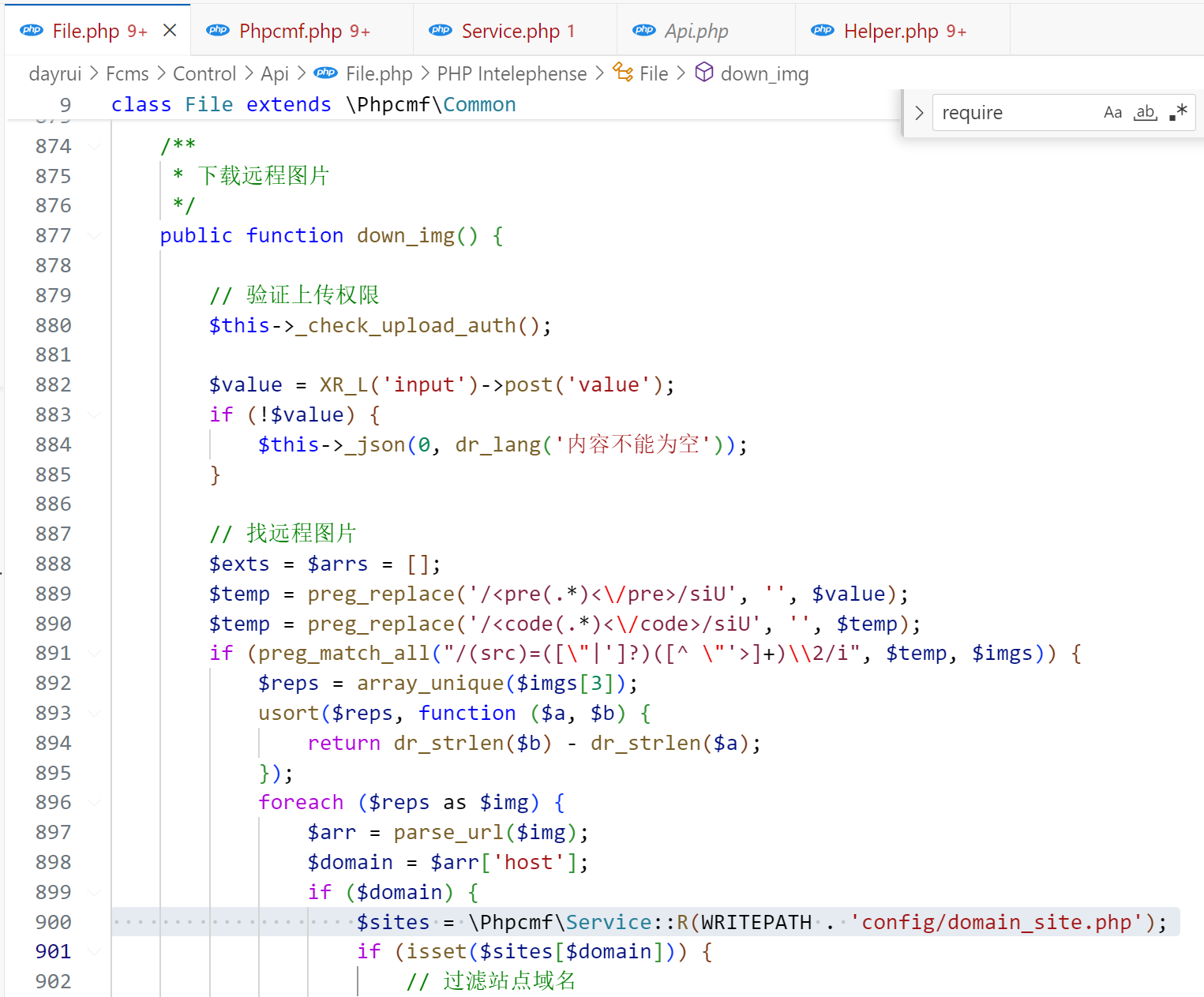This screenshot has width=1204, height=997.
Task: Click 'Common' class name in sticky header
Action: pyautogui.click(x=479, y=104)
